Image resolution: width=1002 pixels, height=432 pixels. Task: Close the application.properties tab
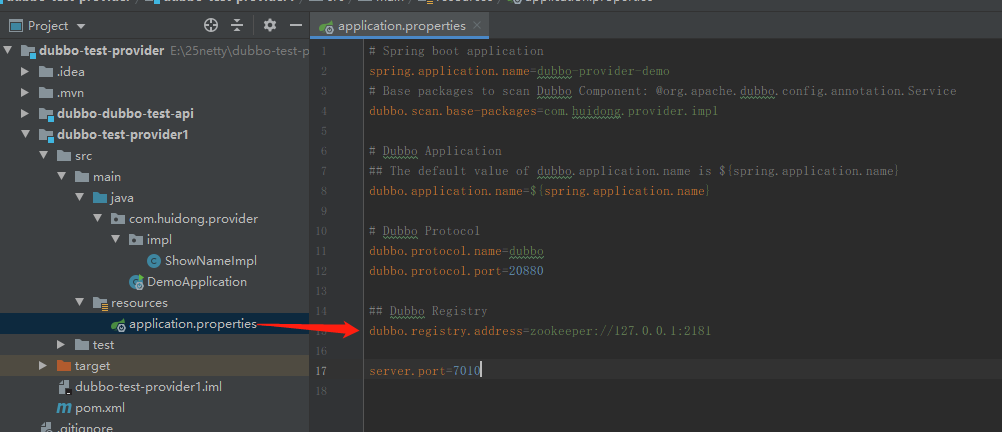[x=477, y=26]
